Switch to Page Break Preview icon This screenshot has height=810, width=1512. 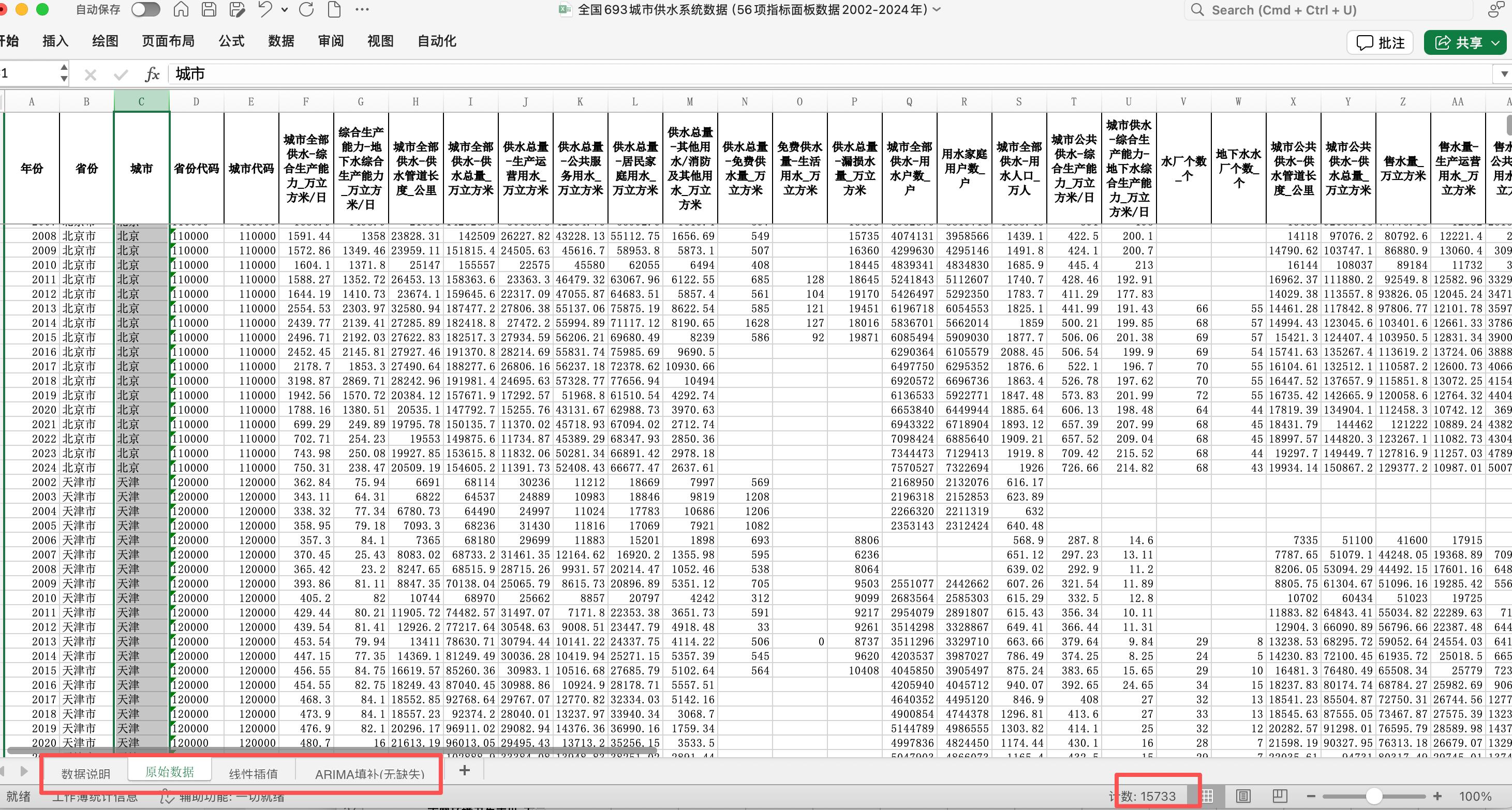[x=1280, y=796]
